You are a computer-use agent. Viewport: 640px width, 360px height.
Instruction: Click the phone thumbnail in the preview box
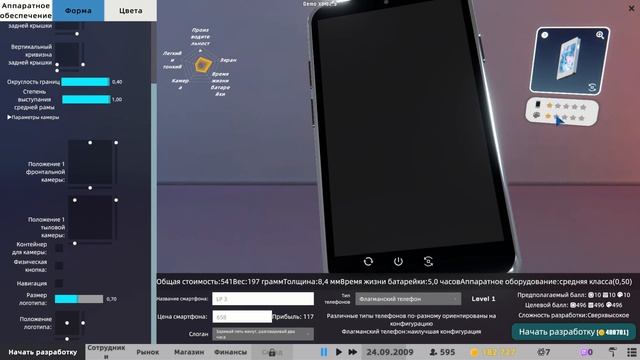click(569, 58)
